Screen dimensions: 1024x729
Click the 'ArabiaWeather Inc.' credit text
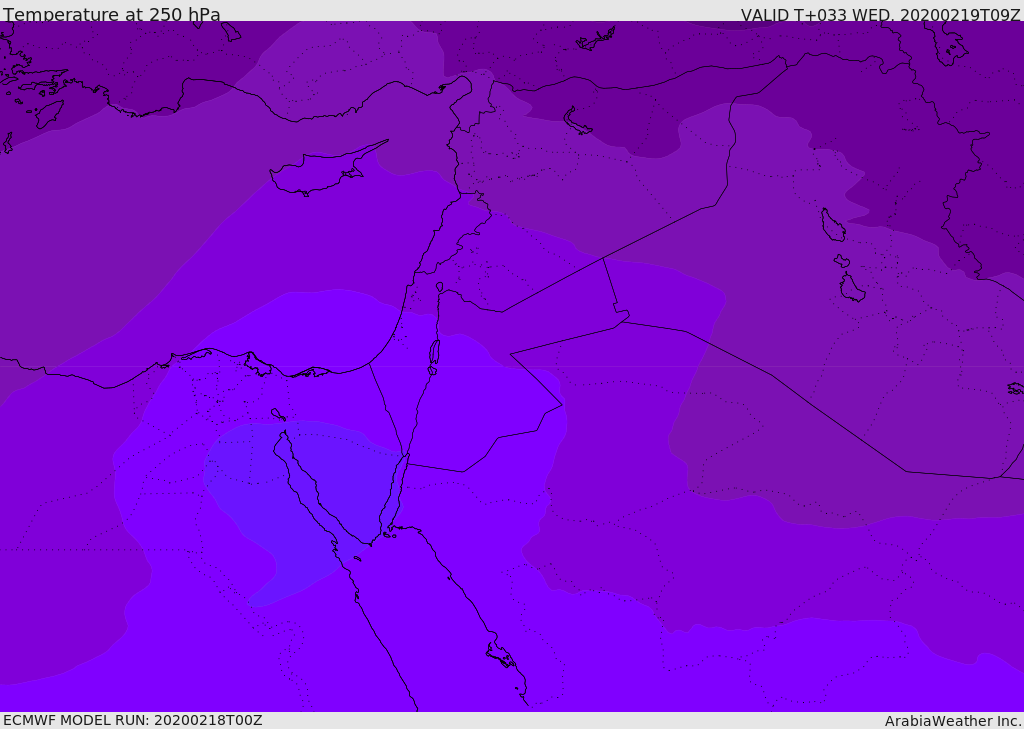(x=953, y=721)
